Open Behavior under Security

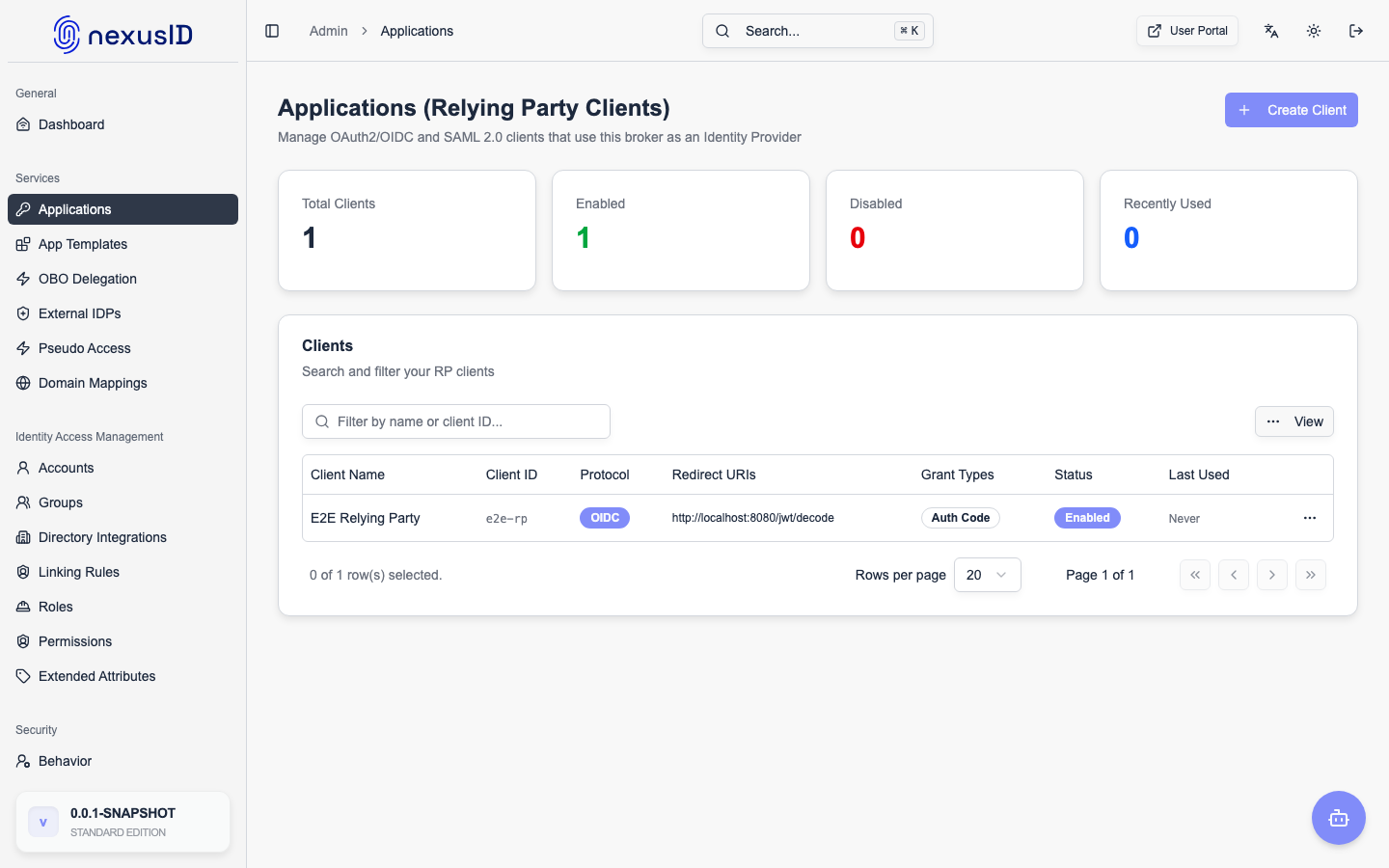123,761
